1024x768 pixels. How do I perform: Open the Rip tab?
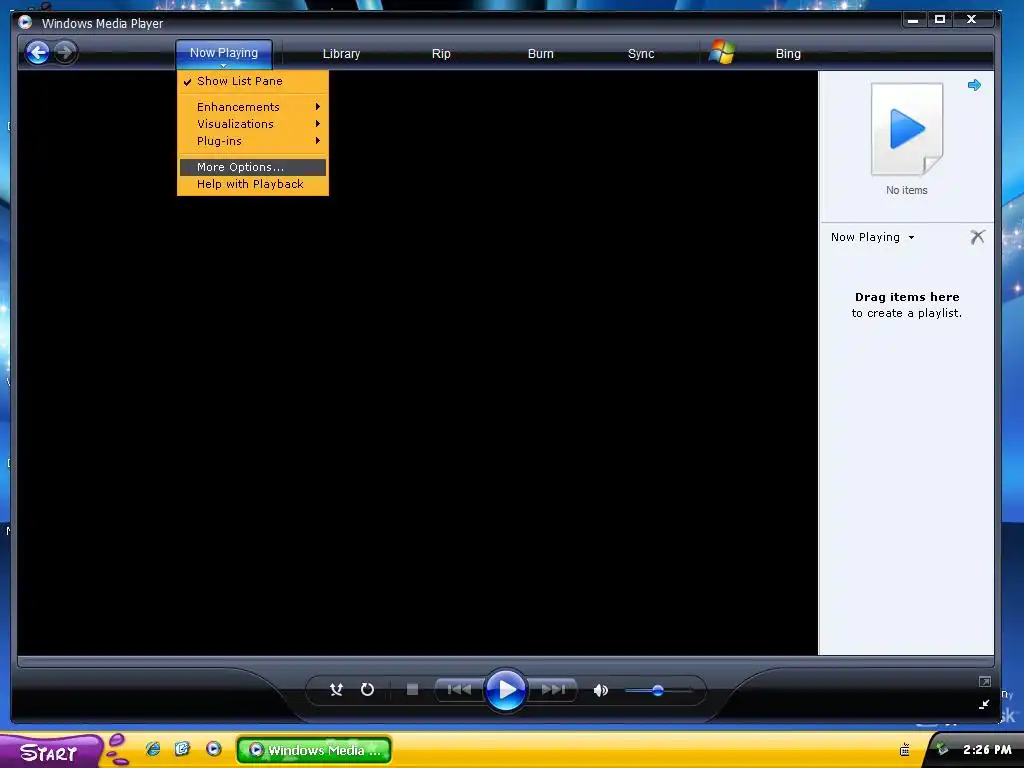pos(441,54)
